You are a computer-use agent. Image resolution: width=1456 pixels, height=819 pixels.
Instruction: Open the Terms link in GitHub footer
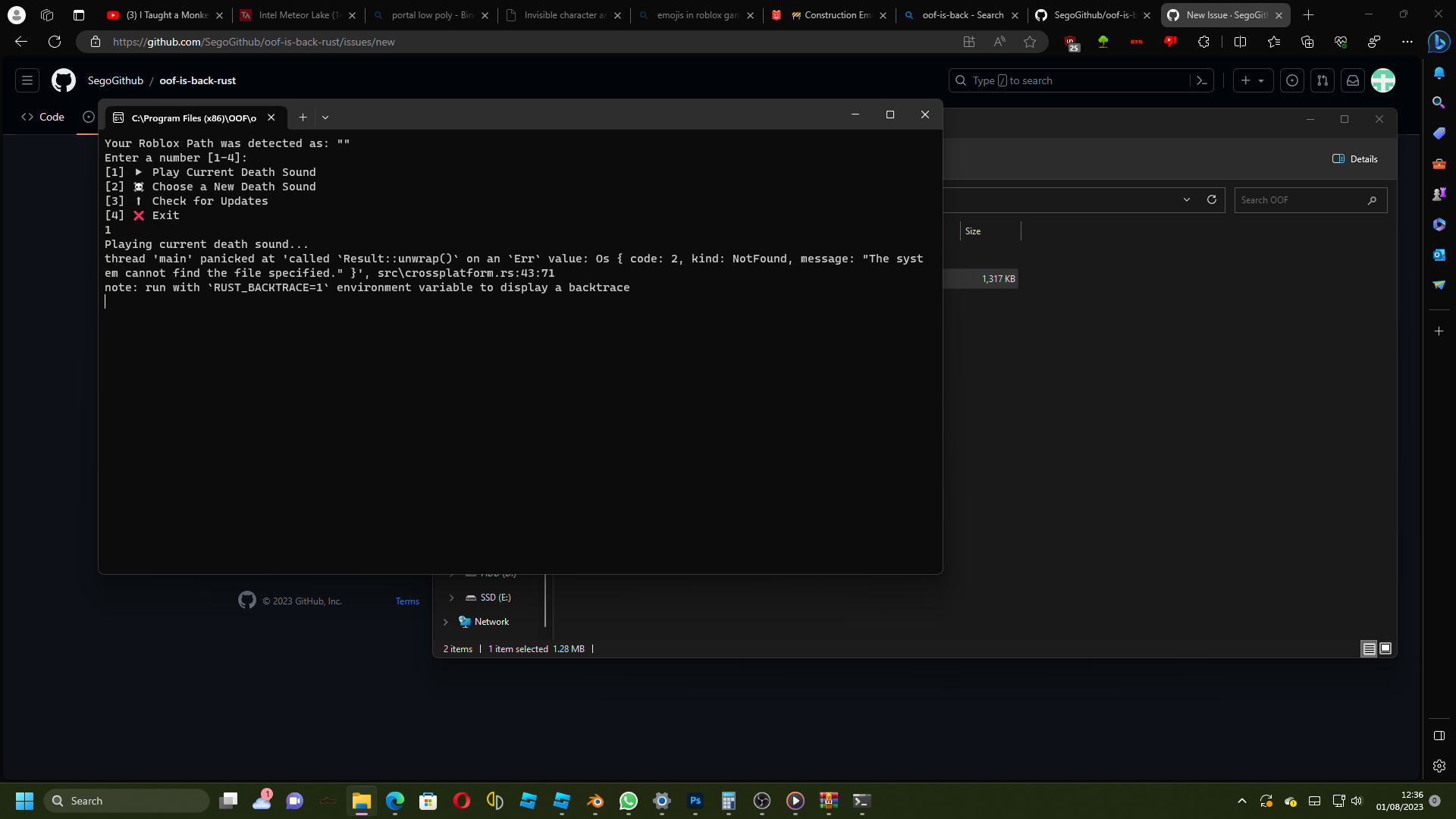pos(407,601)
